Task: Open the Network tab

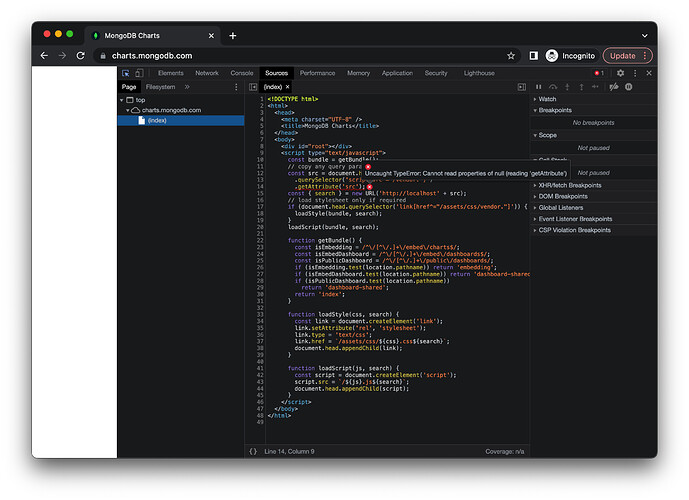Action: click(x=207, y=73)
